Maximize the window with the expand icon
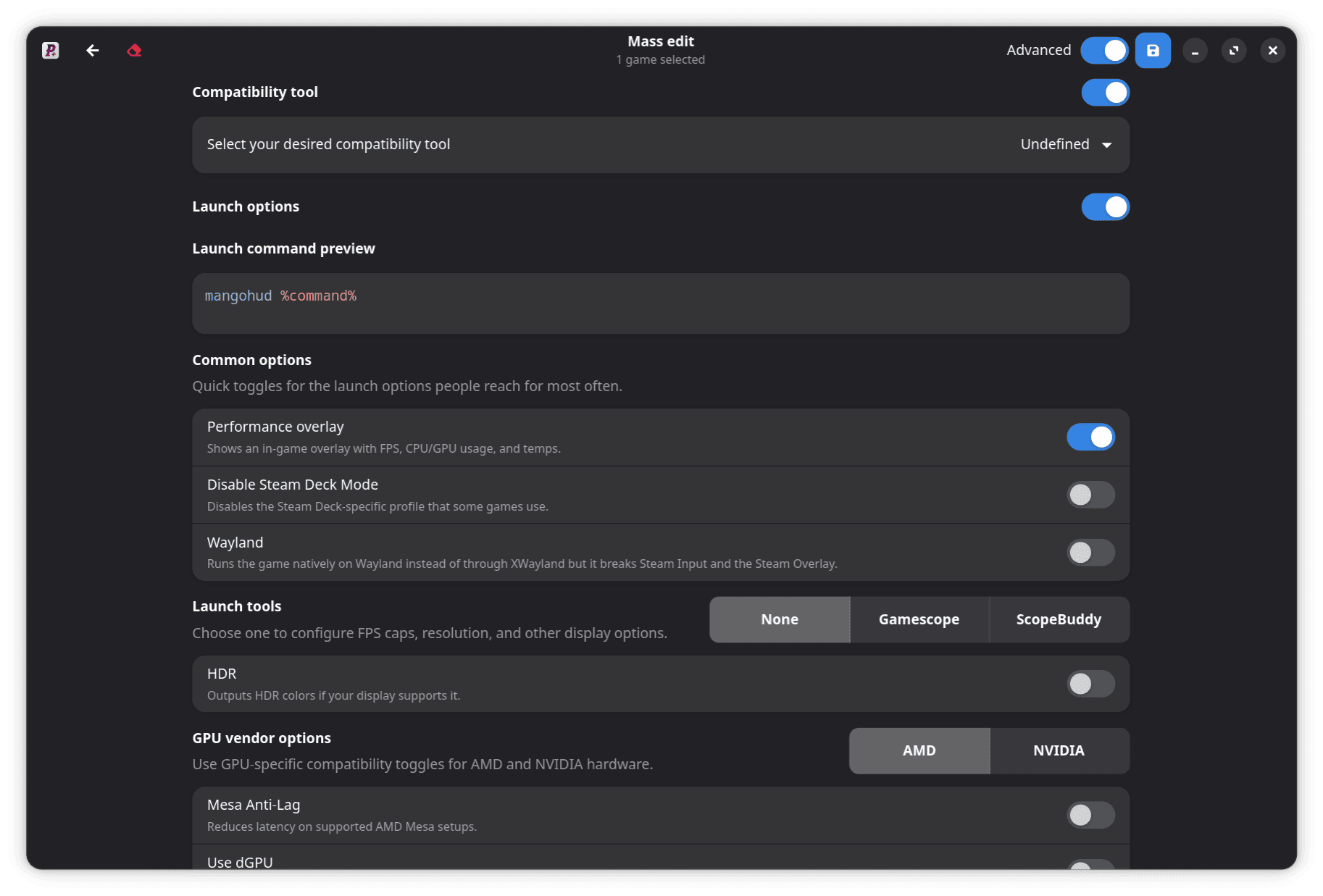Screen dimensions: 1323x896 1234,50
